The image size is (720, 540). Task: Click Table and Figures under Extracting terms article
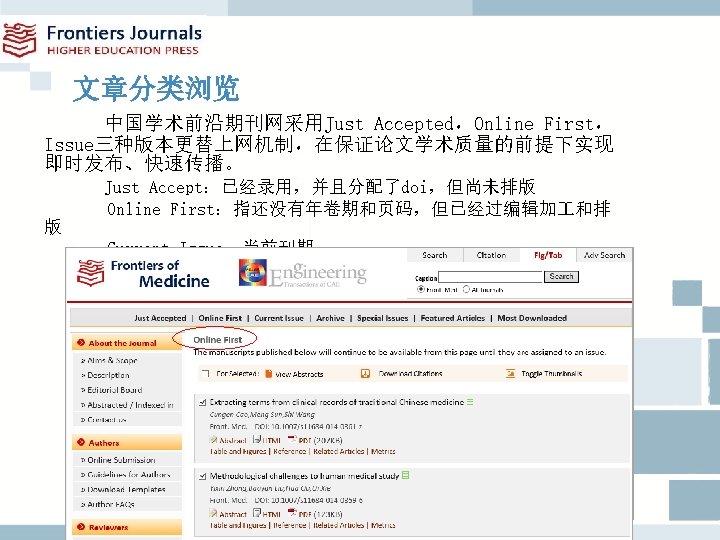tap(238, 451)
